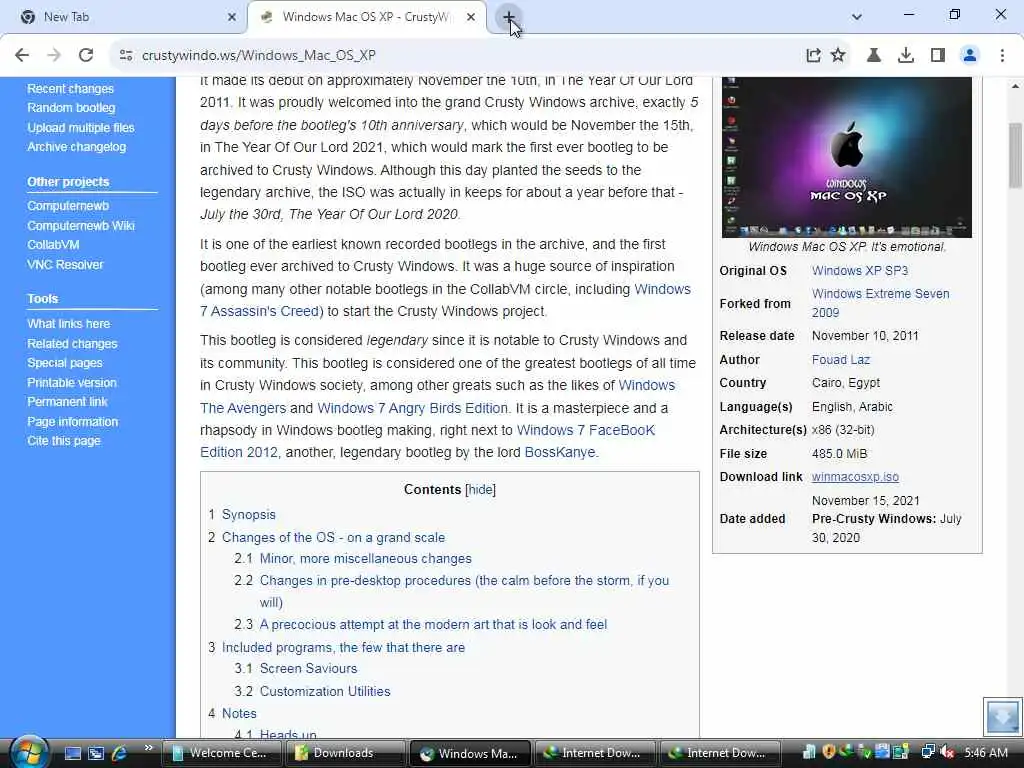Click the address bar URL field
The image size is (1024, 768).
(x=457, y=56)
